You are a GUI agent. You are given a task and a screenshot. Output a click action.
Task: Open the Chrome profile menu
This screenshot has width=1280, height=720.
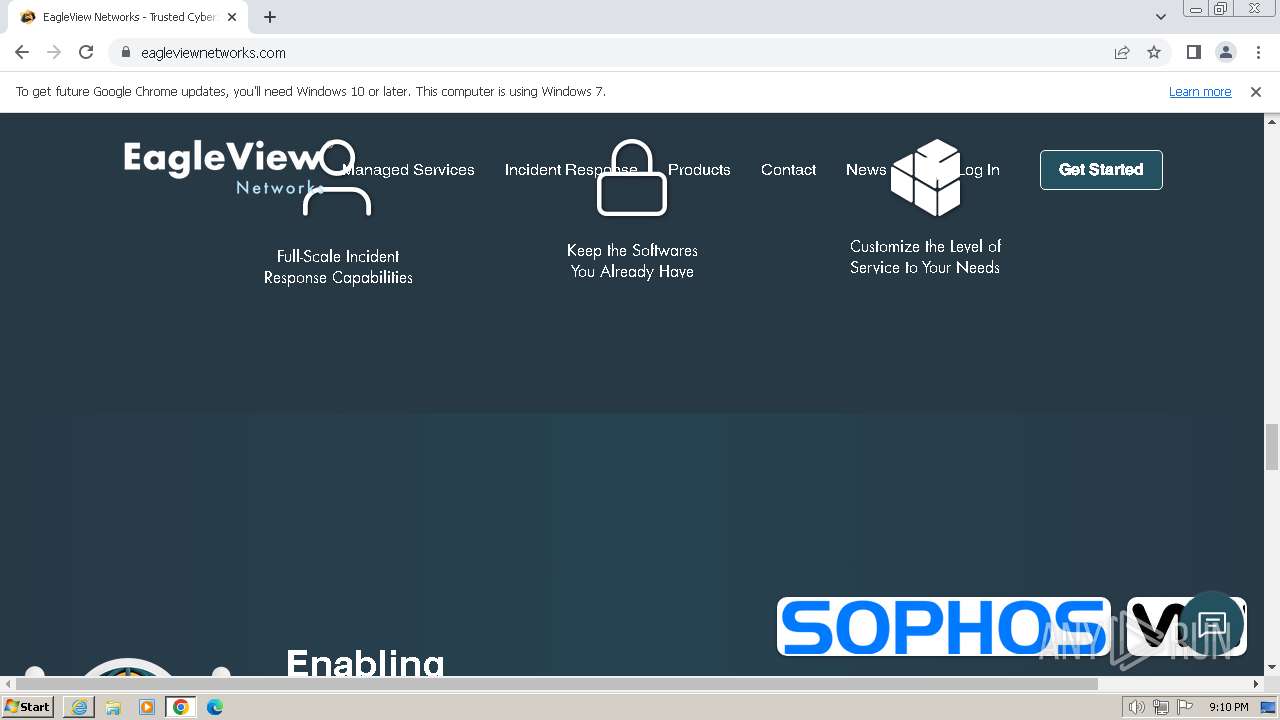(1226, 53)
